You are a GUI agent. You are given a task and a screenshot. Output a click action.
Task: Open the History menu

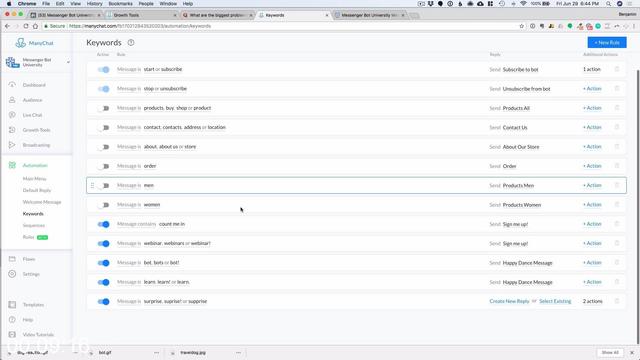click(94, 4)
